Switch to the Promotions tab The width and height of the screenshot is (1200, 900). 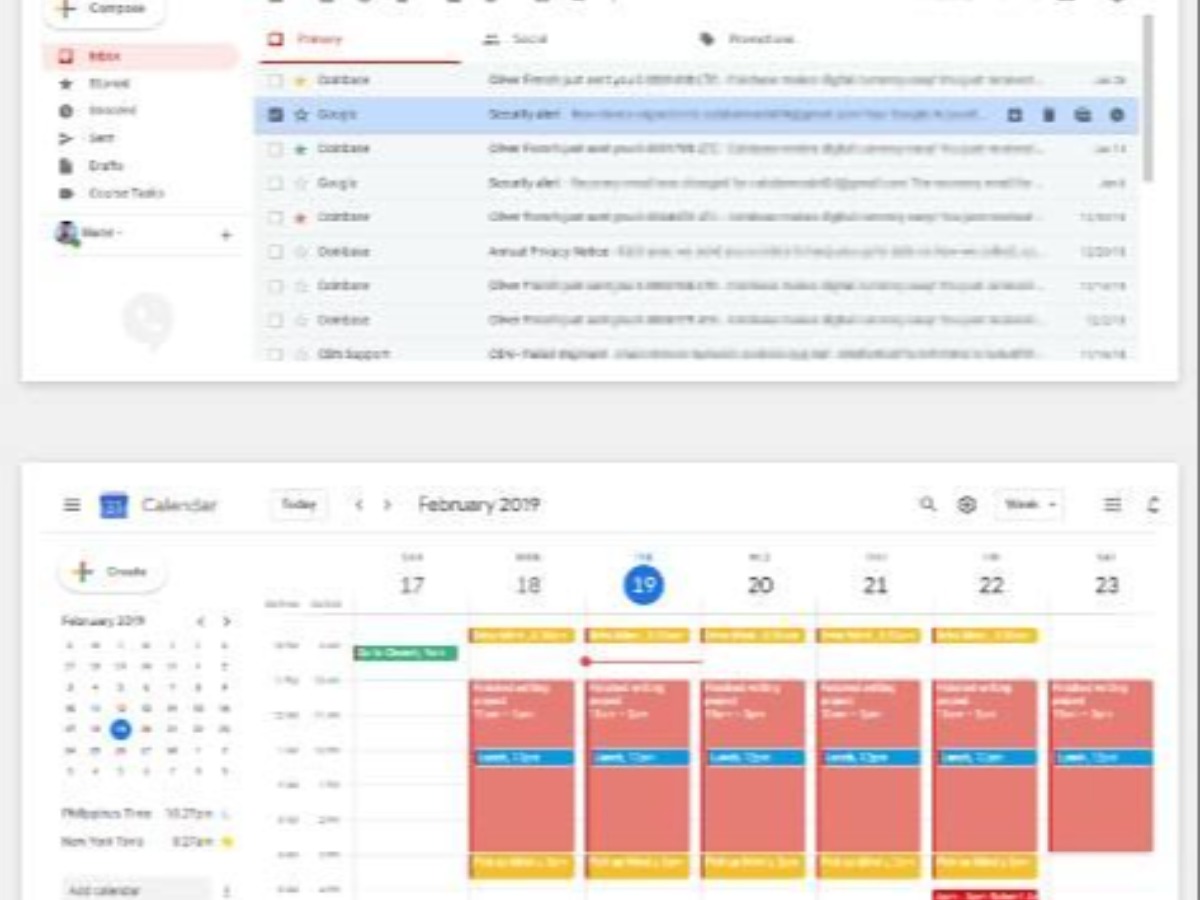[748, 39]
